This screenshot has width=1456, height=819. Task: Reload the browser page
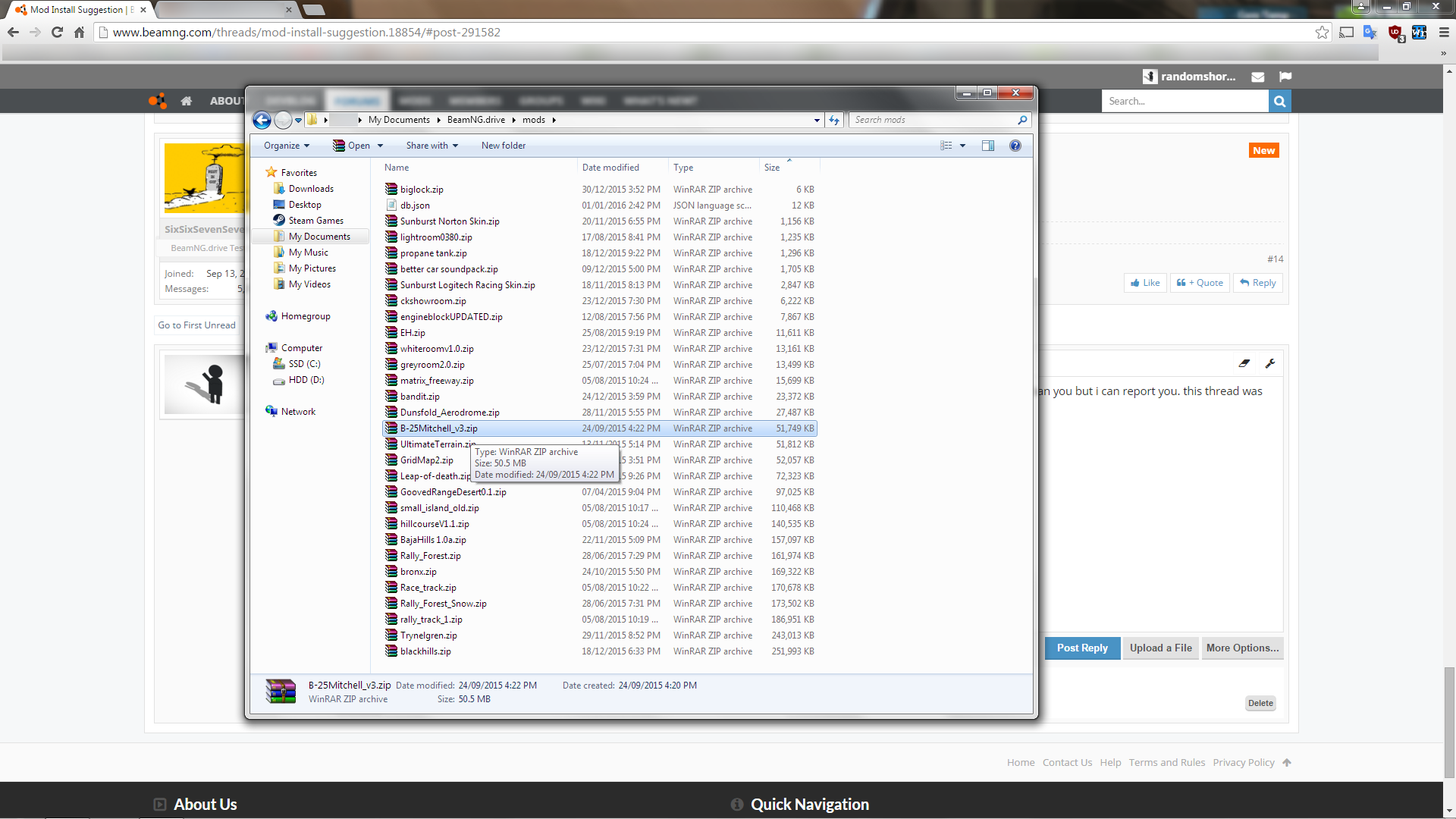[57, 32]
